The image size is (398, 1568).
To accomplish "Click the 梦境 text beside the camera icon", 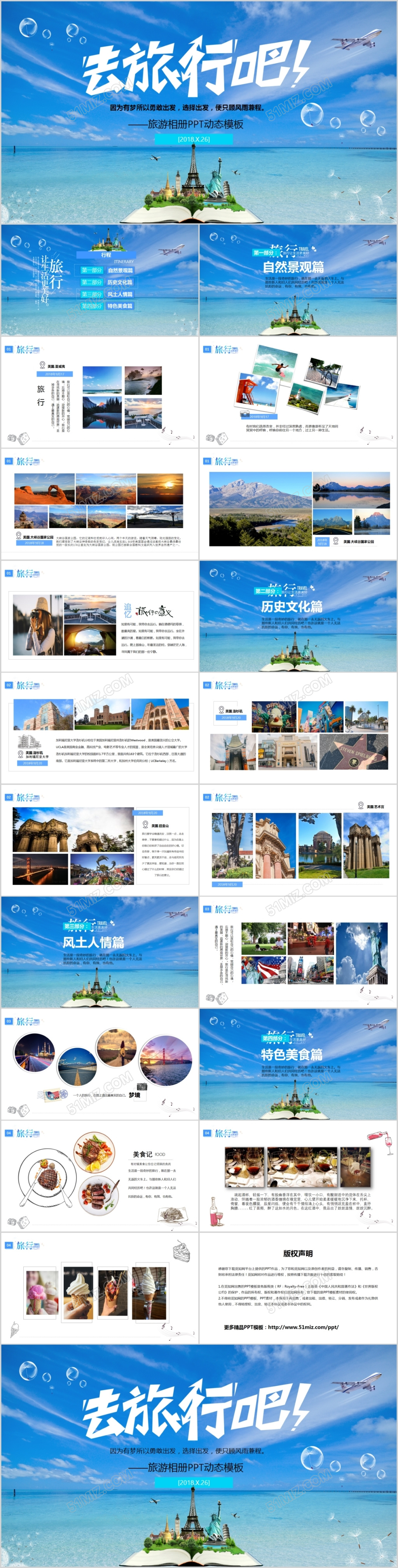I will click(134, 1094).
